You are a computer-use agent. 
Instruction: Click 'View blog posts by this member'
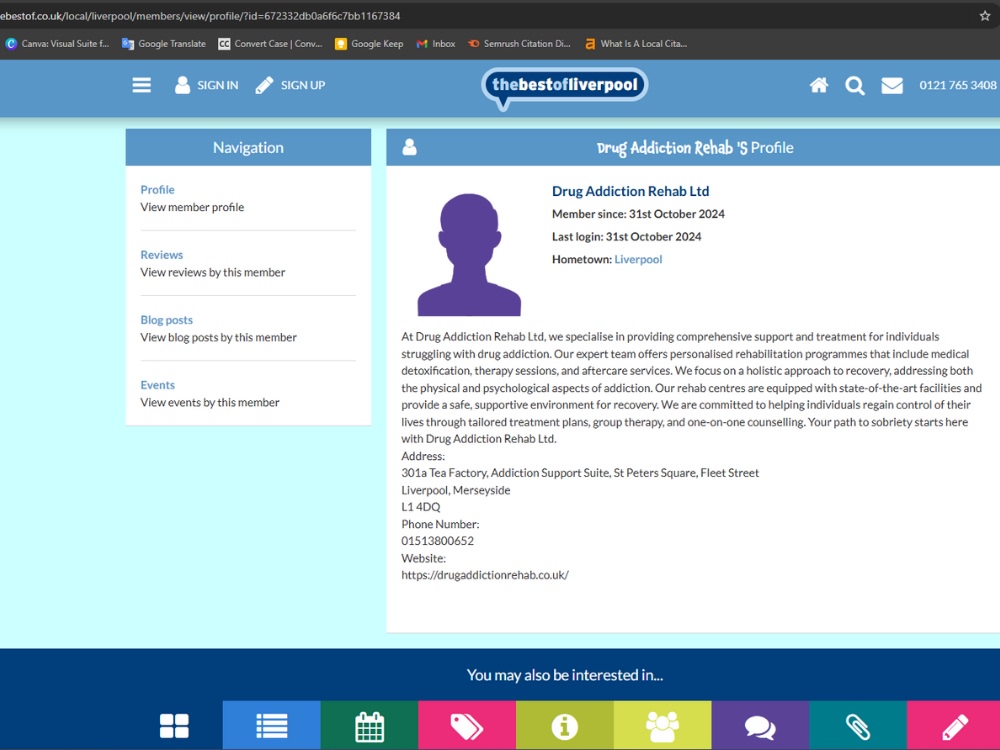coord(218,337)
